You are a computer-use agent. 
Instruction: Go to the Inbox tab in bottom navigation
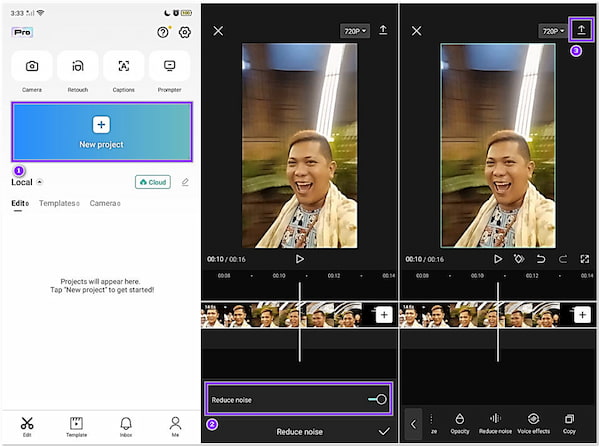126,426
